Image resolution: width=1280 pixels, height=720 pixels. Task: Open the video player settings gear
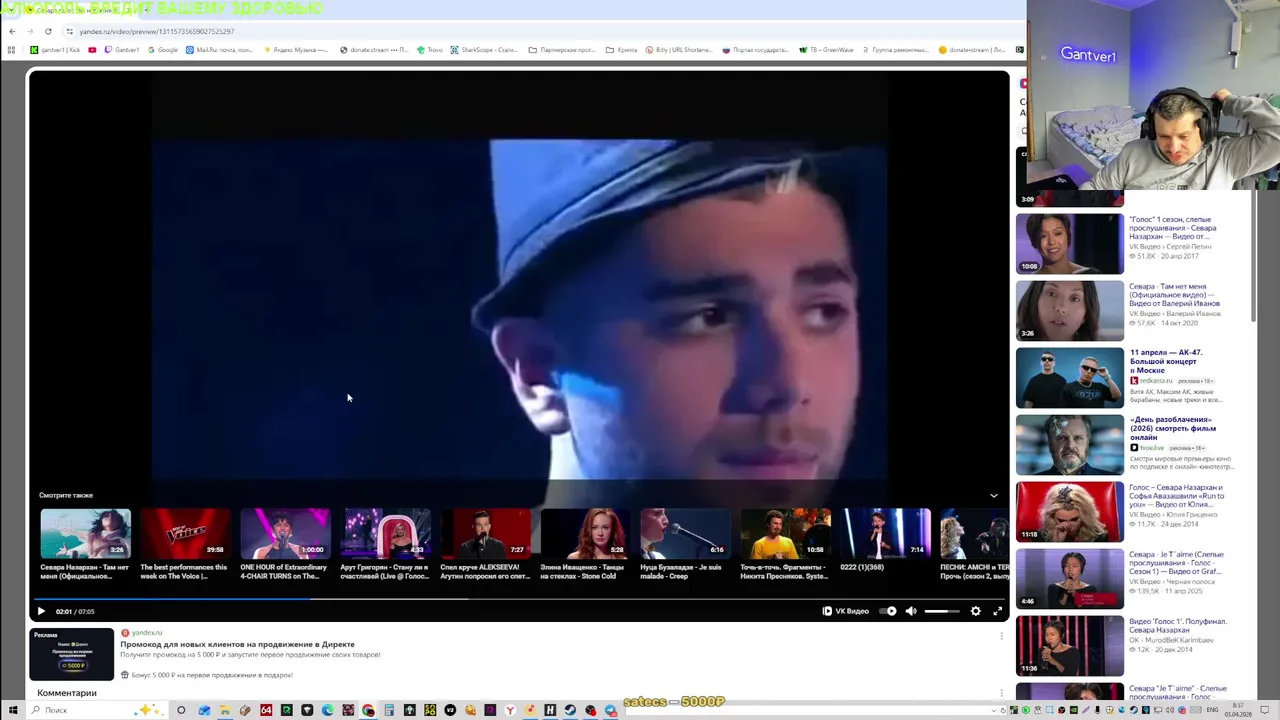click(x=976, y=611)
